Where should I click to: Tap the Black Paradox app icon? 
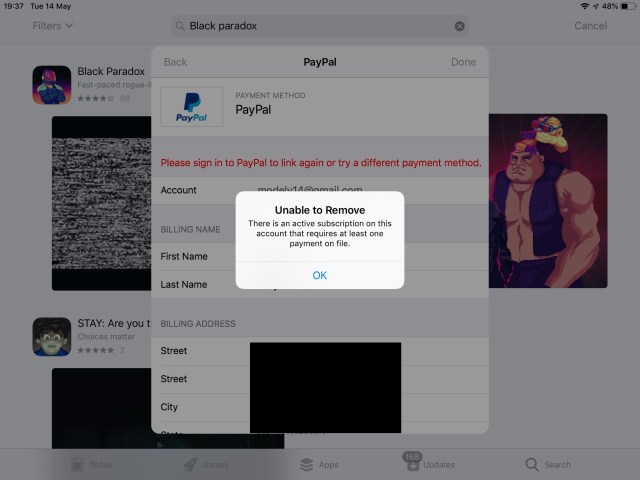(x=51, y=85)
